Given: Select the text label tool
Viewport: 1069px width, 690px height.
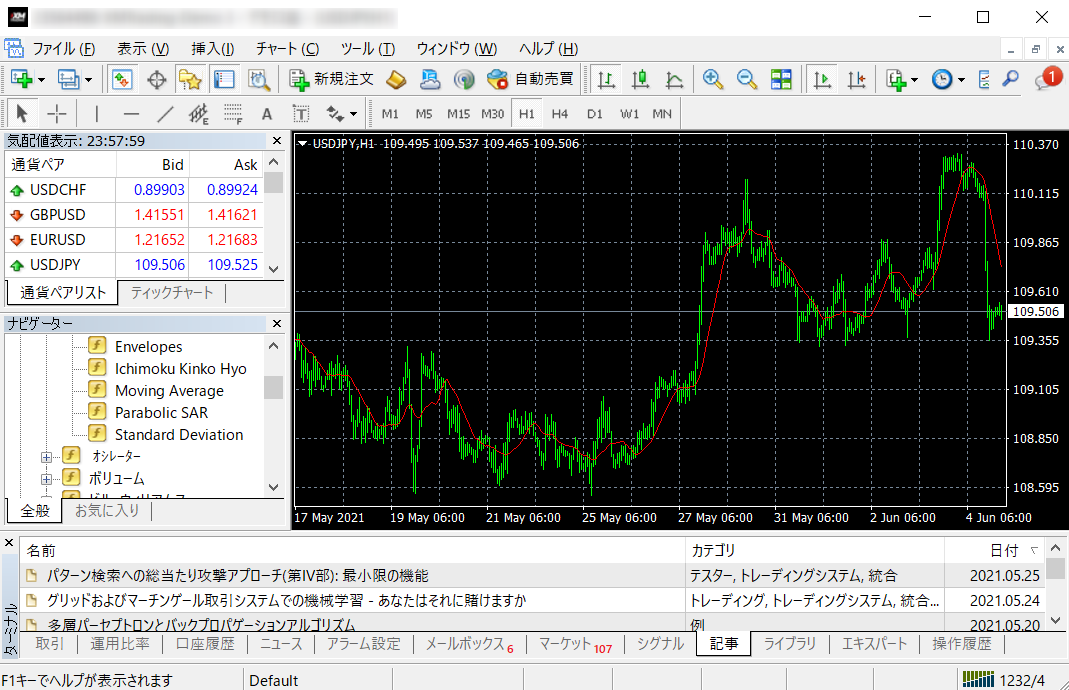Looking at the screenshot, I should [x=301, y=113].
